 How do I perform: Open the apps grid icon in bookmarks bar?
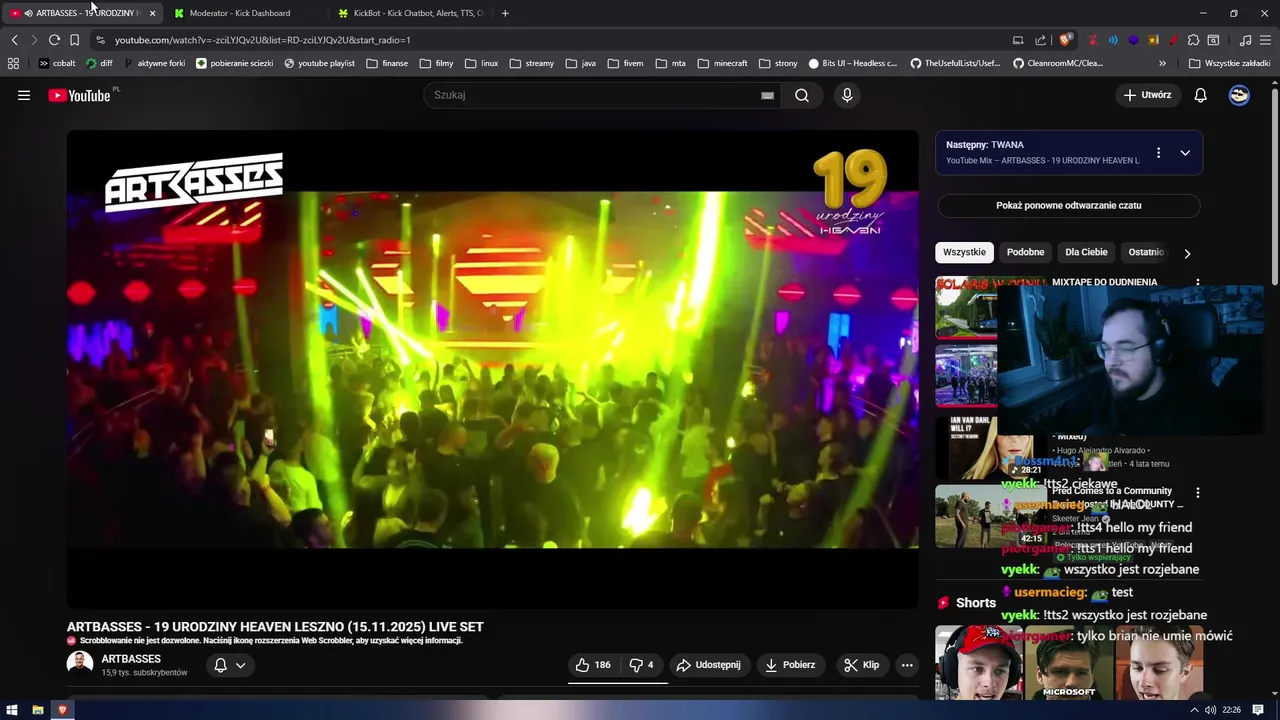click(x=13, y=63)
